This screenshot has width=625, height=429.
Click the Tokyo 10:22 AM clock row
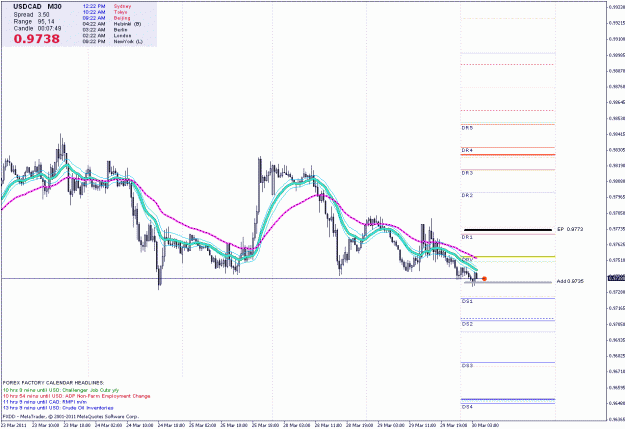pyautogui.click(x=105, y=12)
